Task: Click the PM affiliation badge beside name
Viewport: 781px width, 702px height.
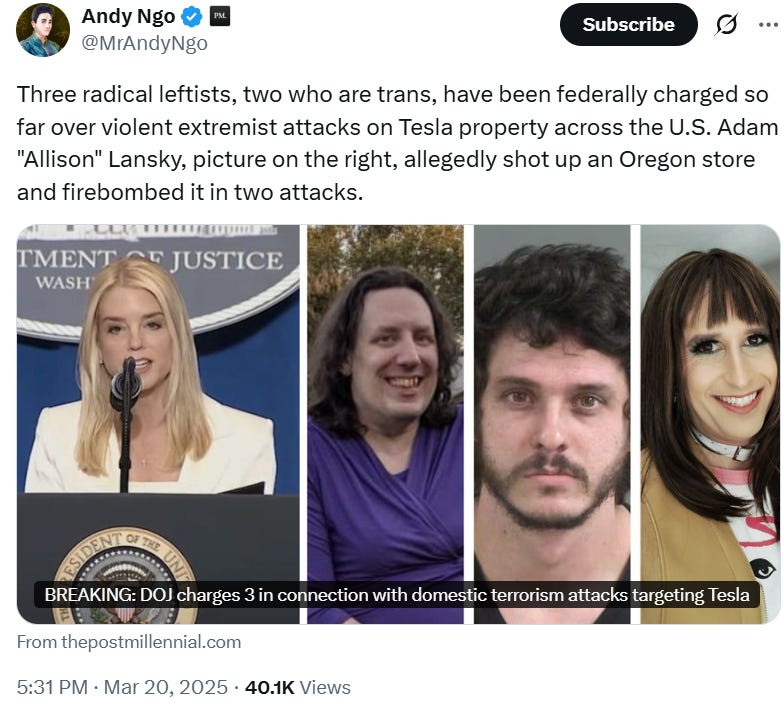Action: click(220, 16)
